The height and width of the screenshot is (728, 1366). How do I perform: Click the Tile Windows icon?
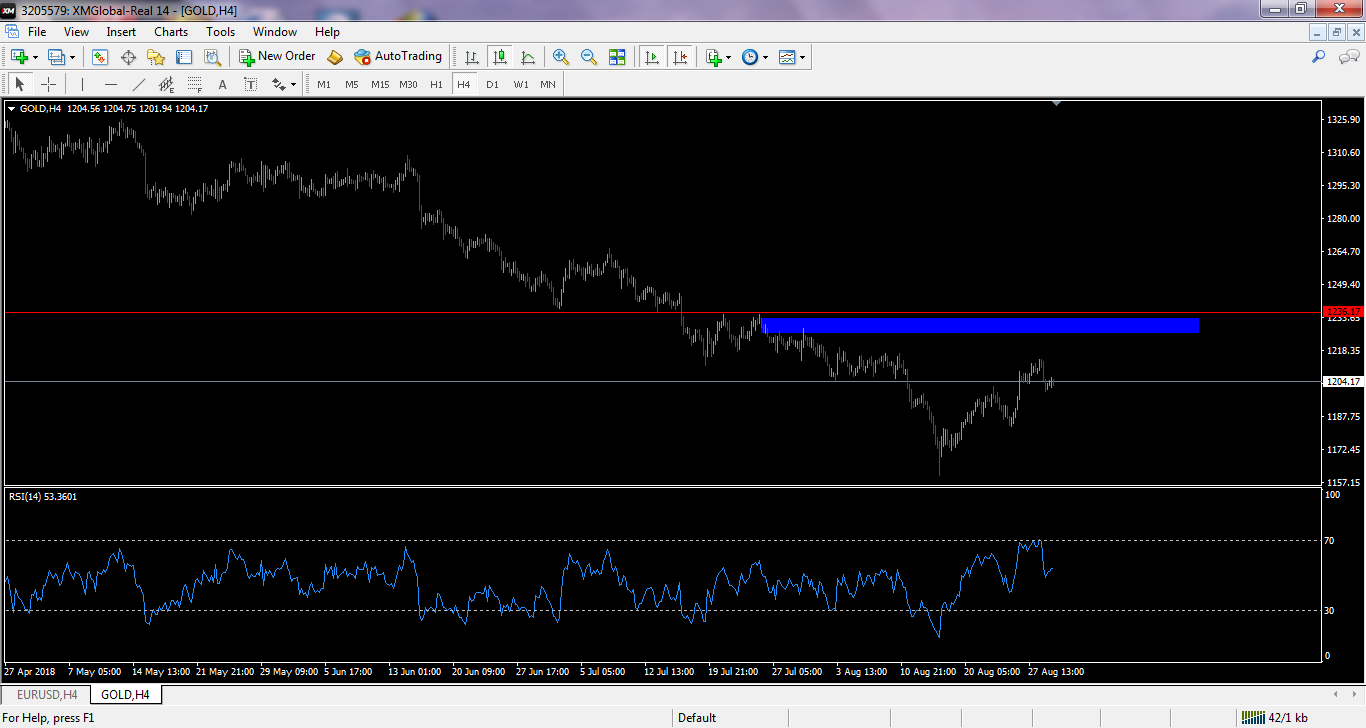click(x=617, y=57)
